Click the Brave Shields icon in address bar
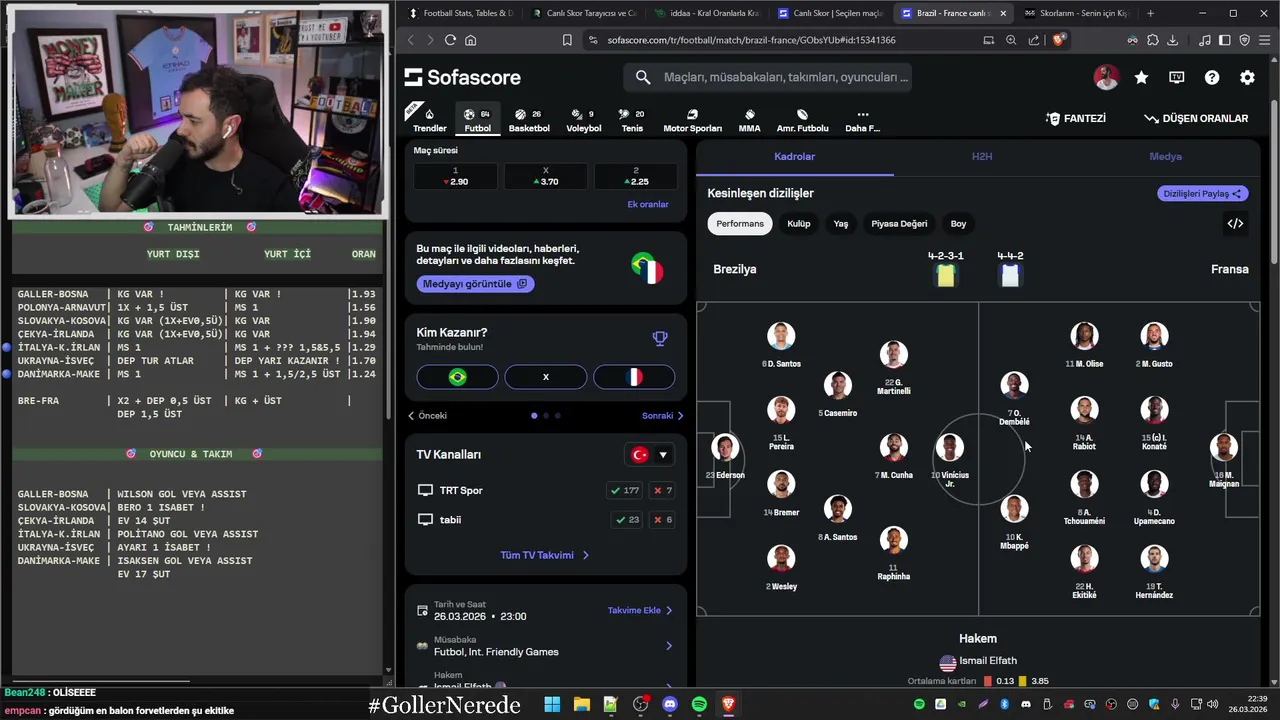Screen dimensions: 1280x720 coord(1060,40)
